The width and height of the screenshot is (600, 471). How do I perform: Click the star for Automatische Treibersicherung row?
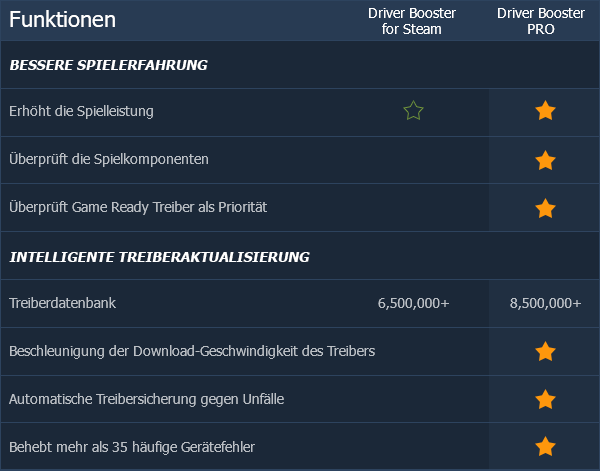[x=545, y=400]
